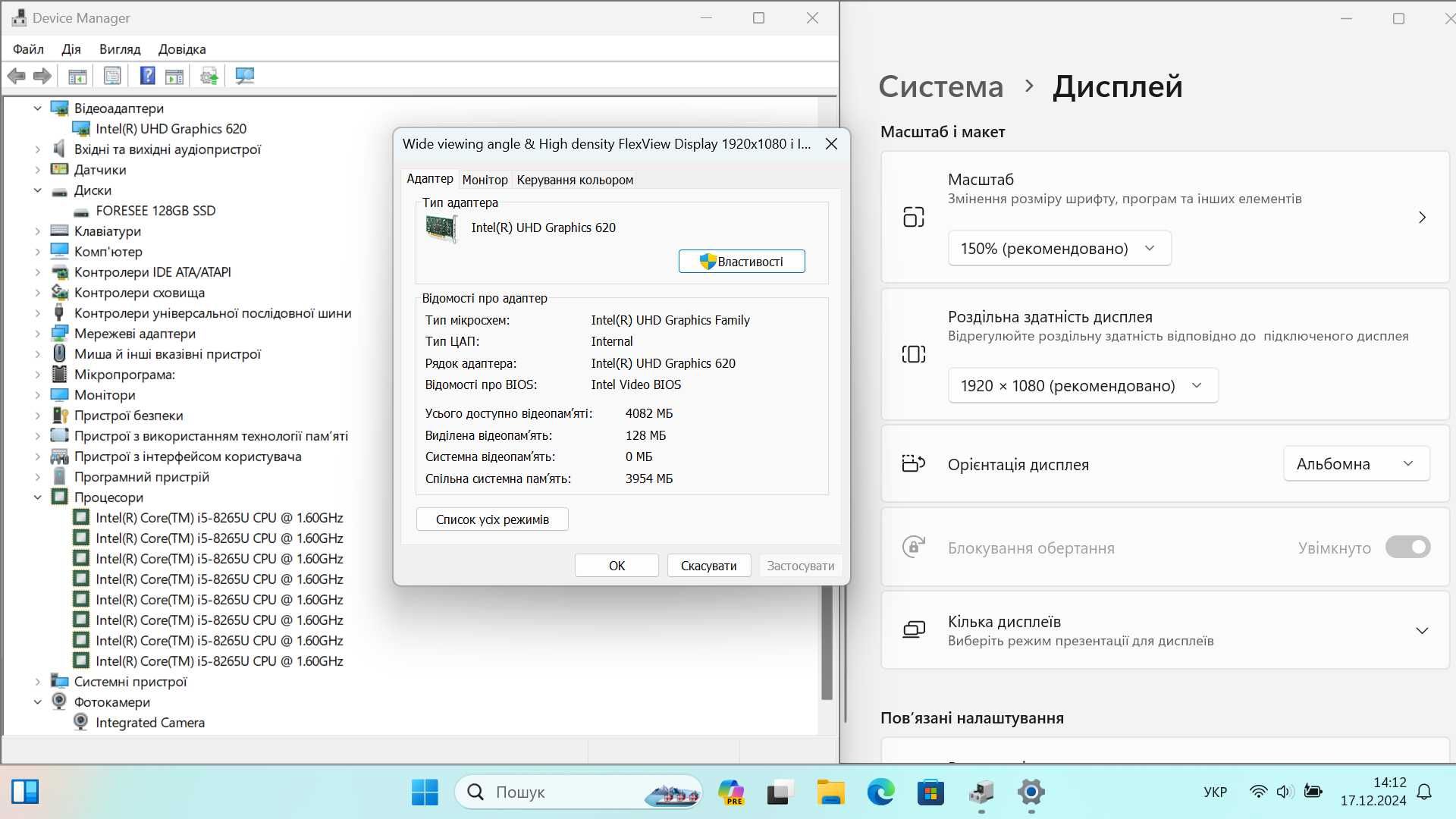This screenshot has width=1456, height=819.
Task: Click the Properties toolbar icon in Device Manager
Action: pyautogui.click(x=112, y=76)
